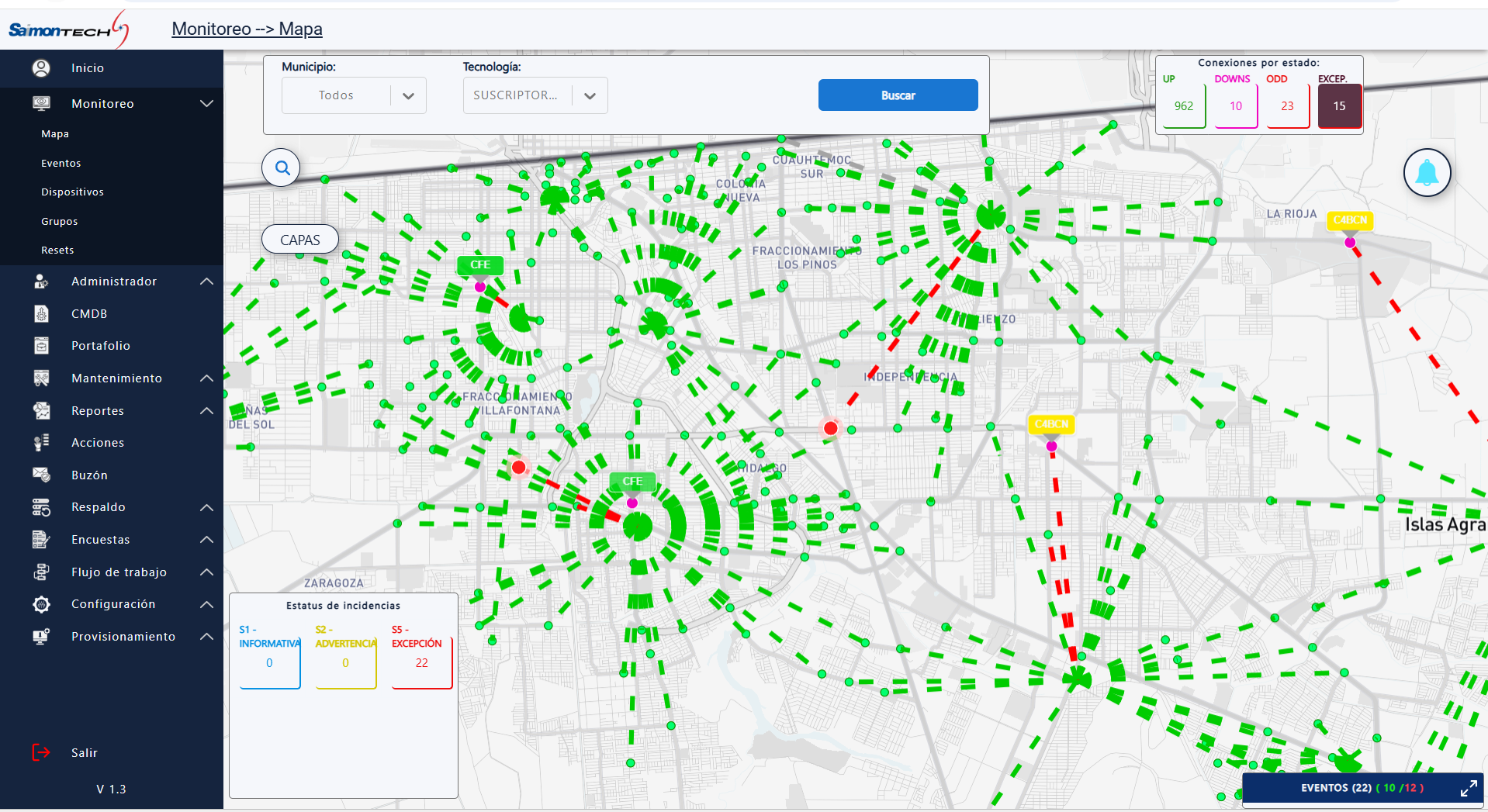Image resolution: width=1488 pixels, height=812 pixels.
Task: Open the Municipio dropdown
Action: (x=408, y=96)
